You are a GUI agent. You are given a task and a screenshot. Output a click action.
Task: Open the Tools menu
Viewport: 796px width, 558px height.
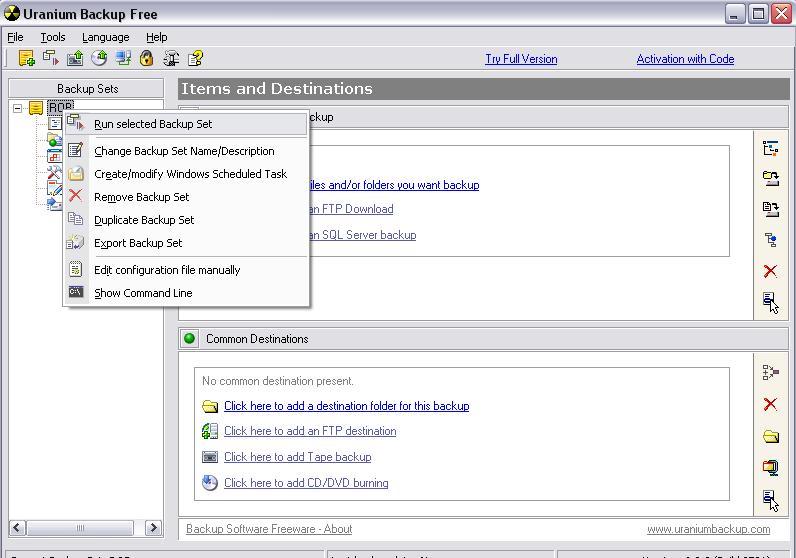pyautogui.click(x=53, y=37)
